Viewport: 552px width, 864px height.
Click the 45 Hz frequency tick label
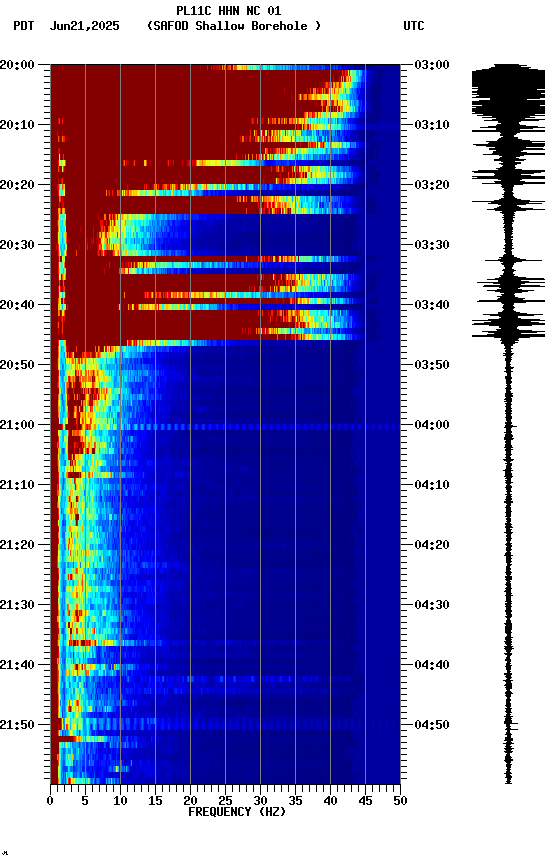click(365, 801)
